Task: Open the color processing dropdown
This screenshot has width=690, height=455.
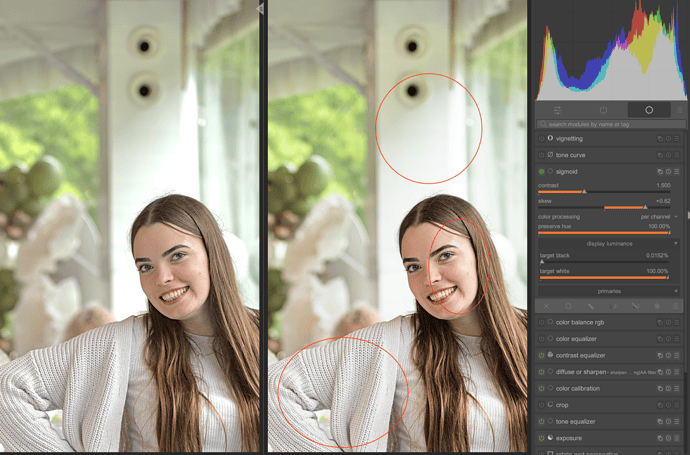Action: pos(658,216)
